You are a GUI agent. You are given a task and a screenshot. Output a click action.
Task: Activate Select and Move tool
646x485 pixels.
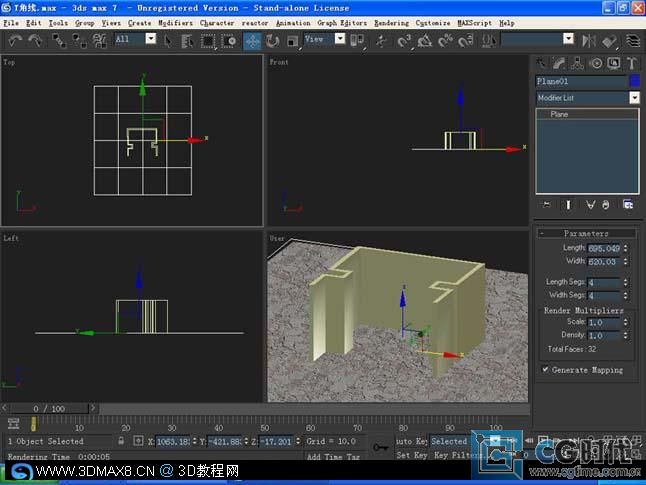(x=252, y=40)
